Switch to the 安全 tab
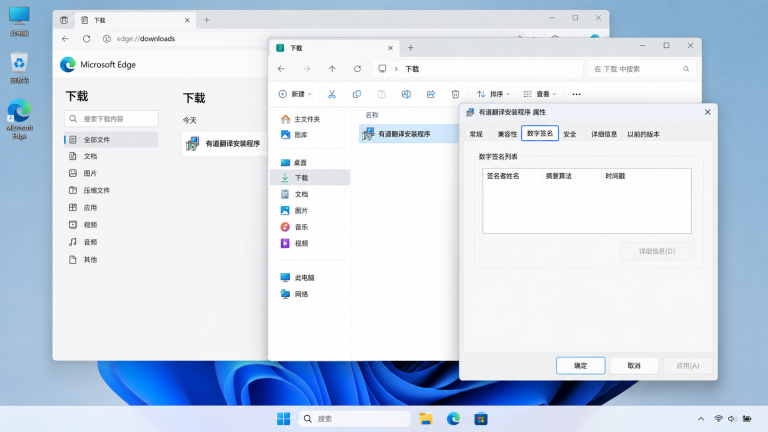 570,134
